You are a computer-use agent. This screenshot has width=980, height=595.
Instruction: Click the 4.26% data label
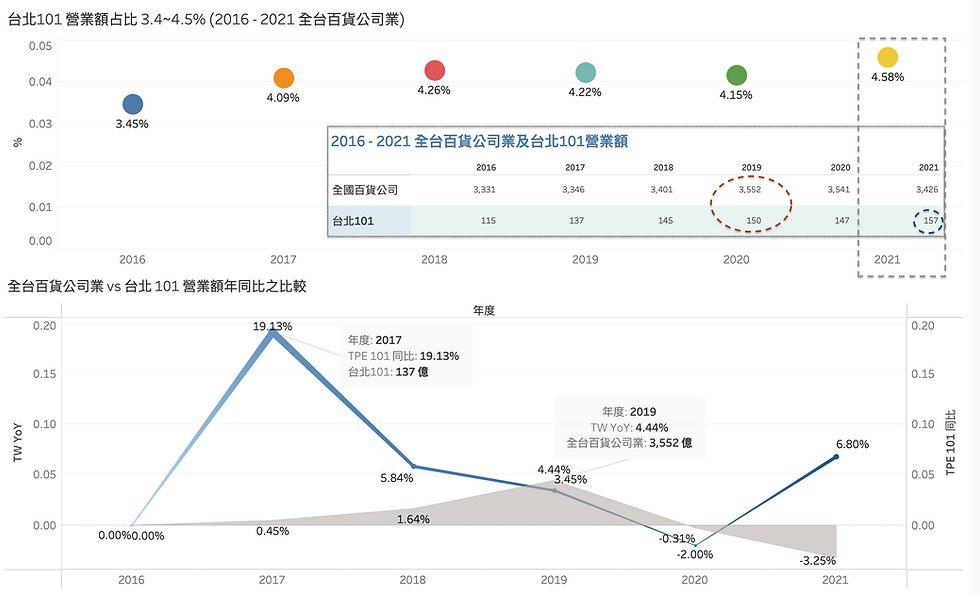click(x=434, y=90)
